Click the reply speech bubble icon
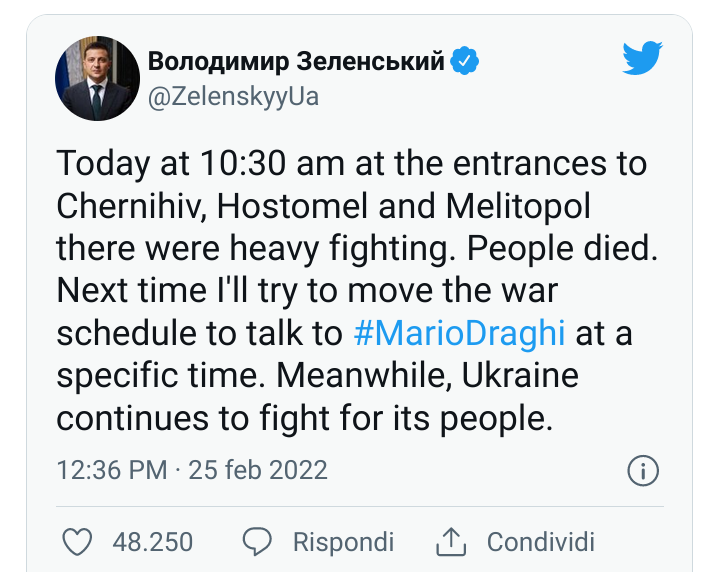 [x=259, y=542]
